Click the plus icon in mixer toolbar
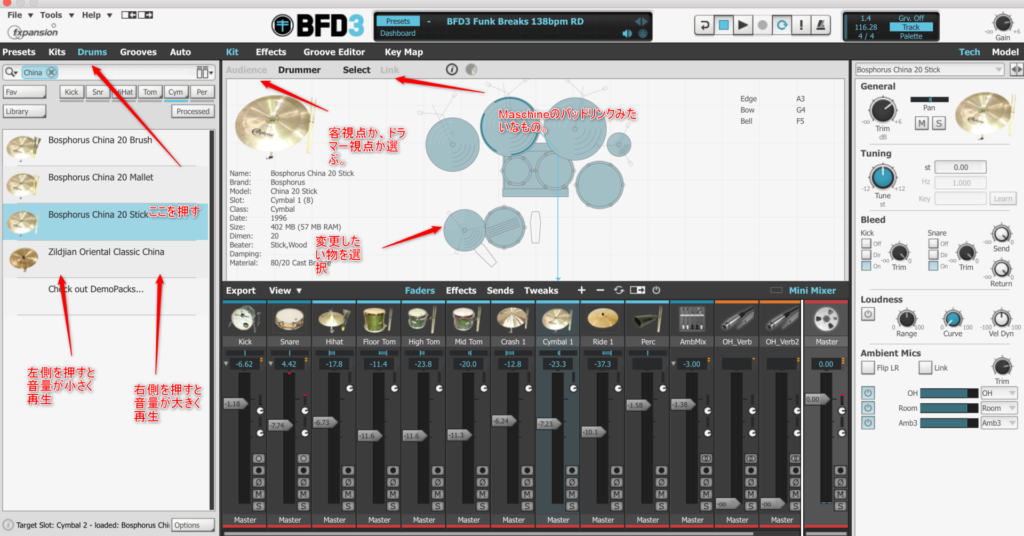 click(582, 290)
